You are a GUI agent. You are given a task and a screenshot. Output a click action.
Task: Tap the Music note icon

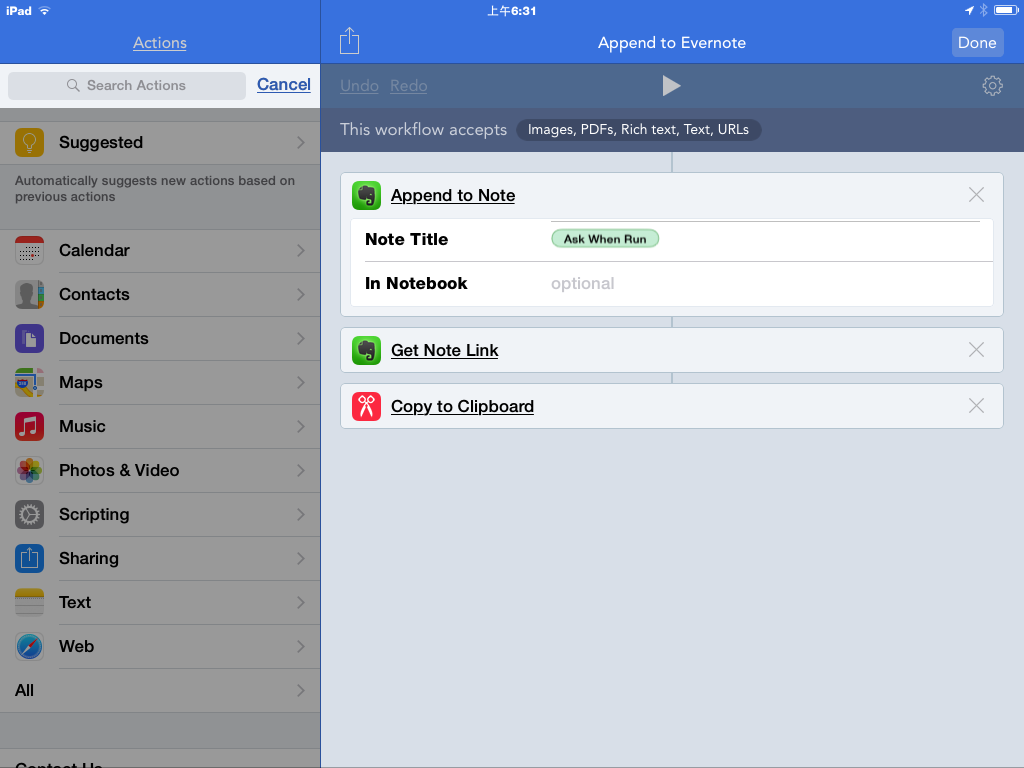pyautogui.click(x=29, y=426)
